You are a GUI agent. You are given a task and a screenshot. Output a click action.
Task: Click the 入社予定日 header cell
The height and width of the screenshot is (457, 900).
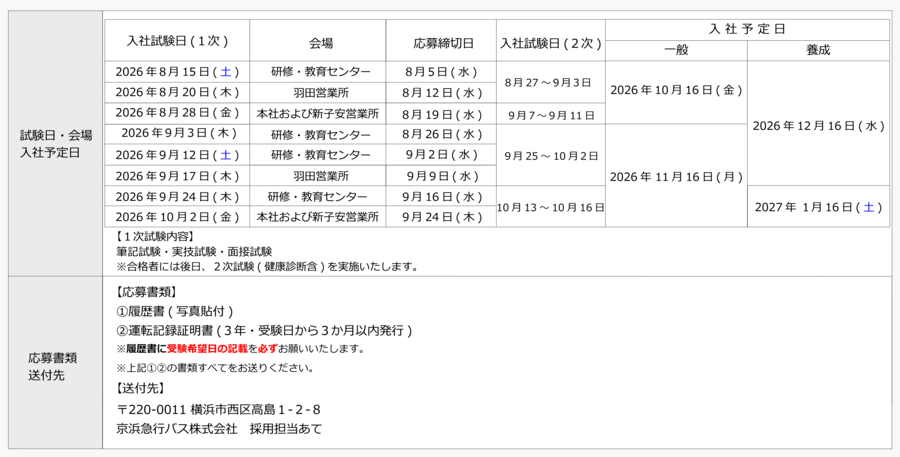pyautogui.click(x=747, y=30)
